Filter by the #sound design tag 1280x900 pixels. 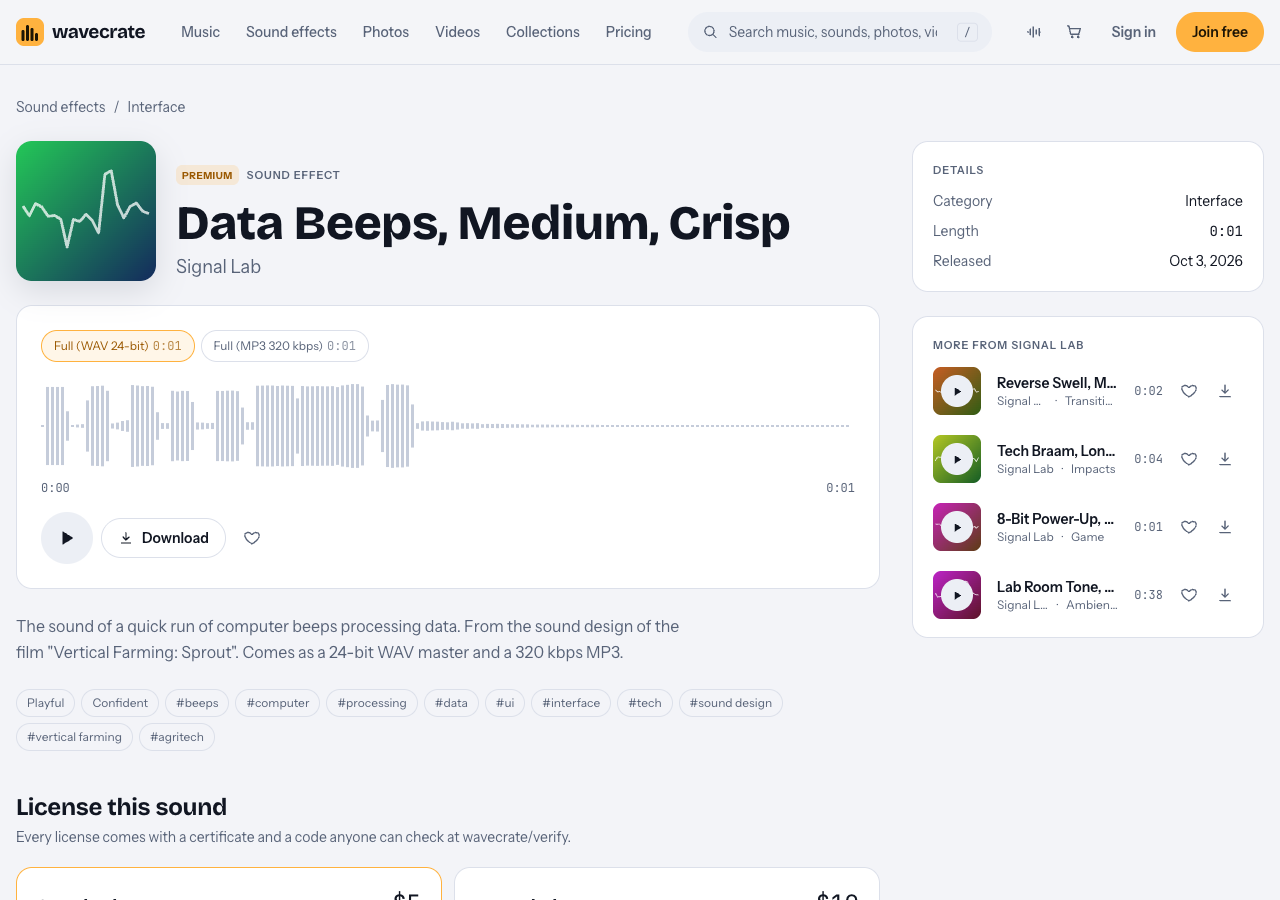tap(731, 703)
